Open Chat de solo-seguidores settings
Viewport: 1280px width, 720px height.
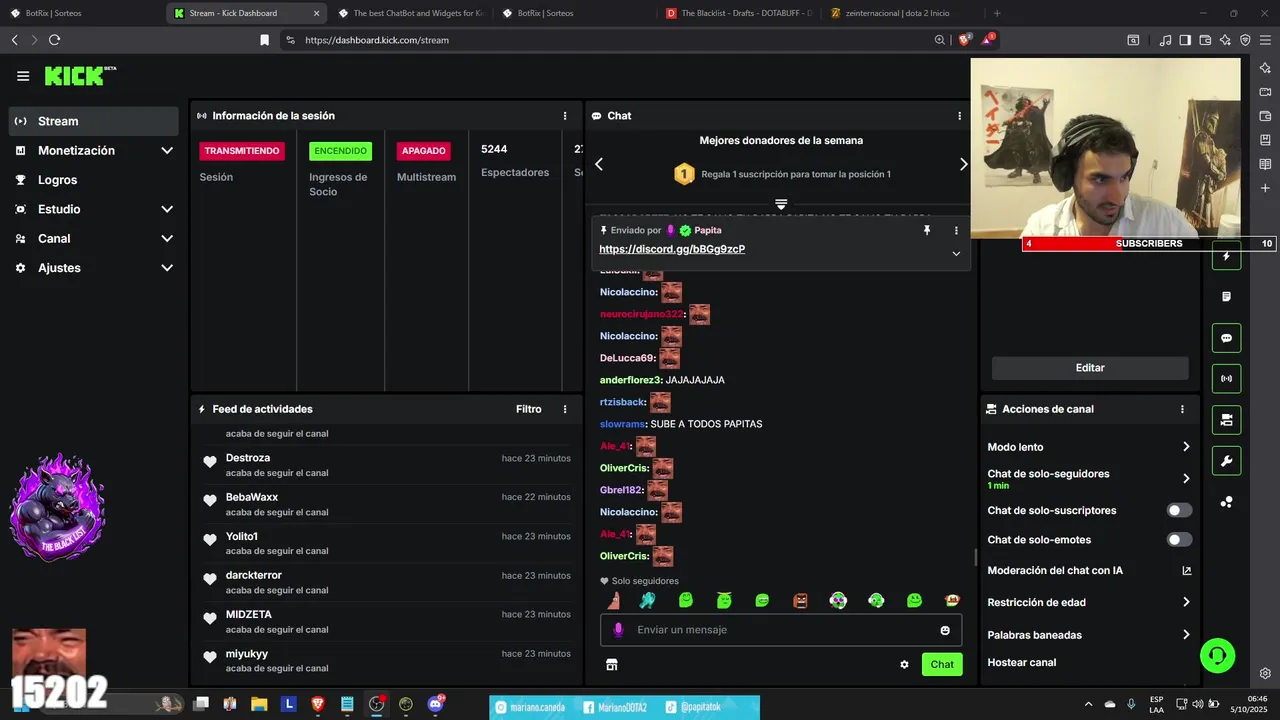tap(1089, 478)
